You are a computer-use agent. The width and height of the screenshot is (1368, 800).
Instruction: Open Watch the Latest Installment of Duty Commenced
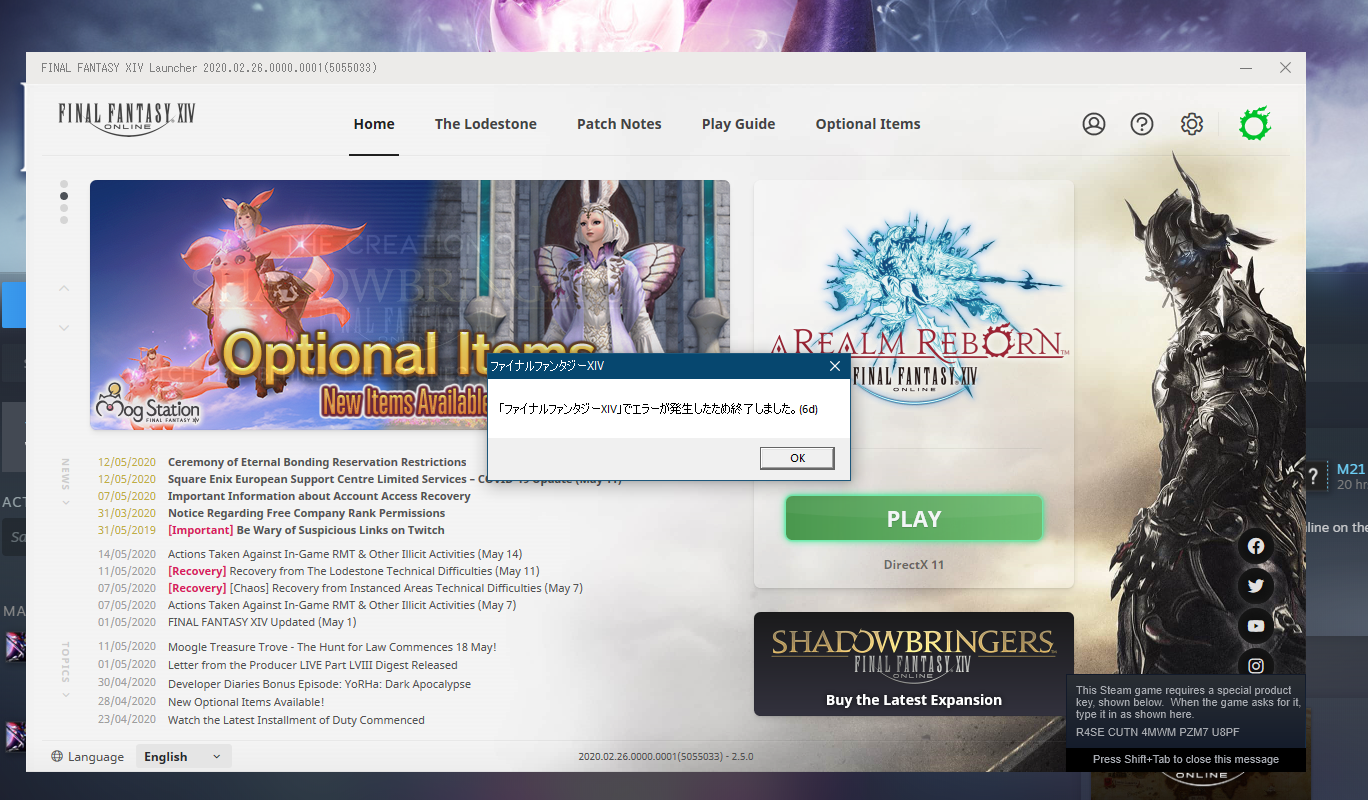coord(296,720)
